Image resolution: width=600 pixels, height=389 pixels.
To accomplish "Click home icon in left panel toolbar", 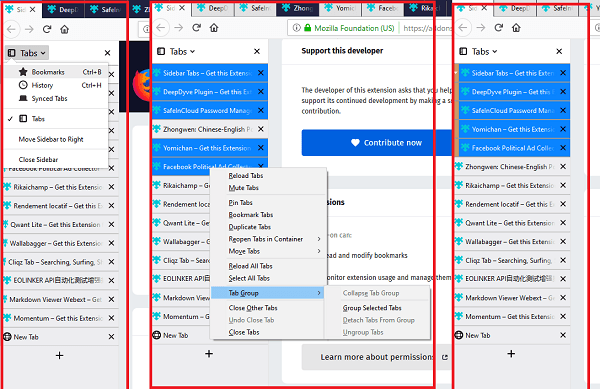I will coord(65,29).
